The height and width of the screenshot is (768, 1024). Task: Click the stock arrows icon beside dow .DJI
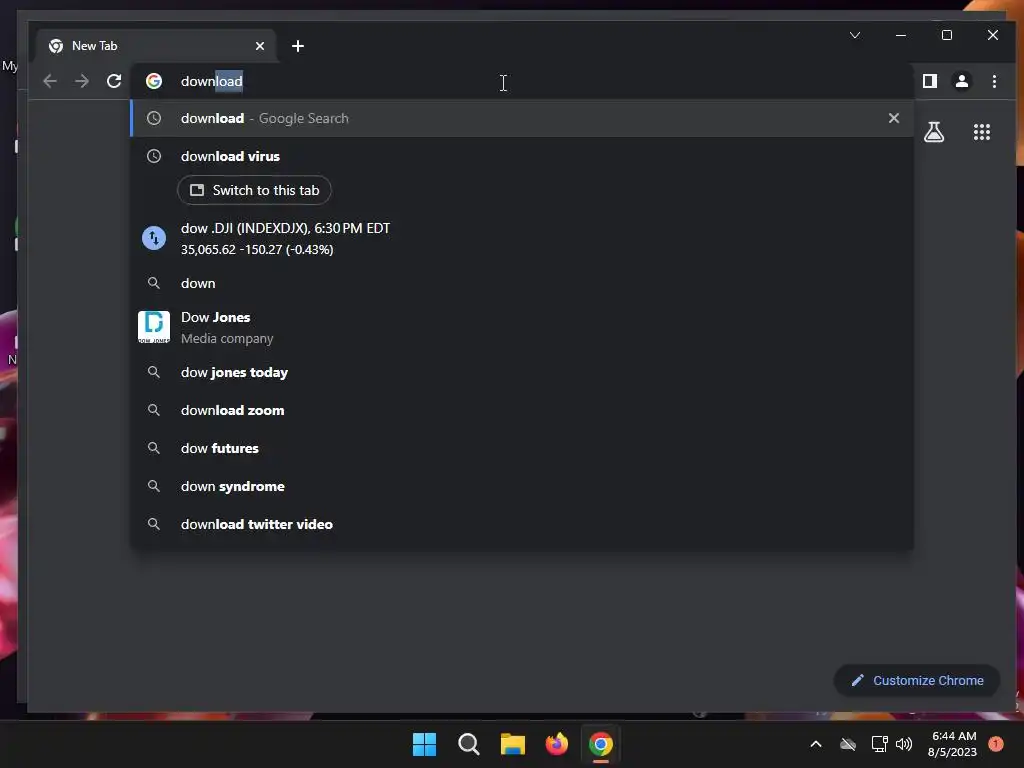154,238
